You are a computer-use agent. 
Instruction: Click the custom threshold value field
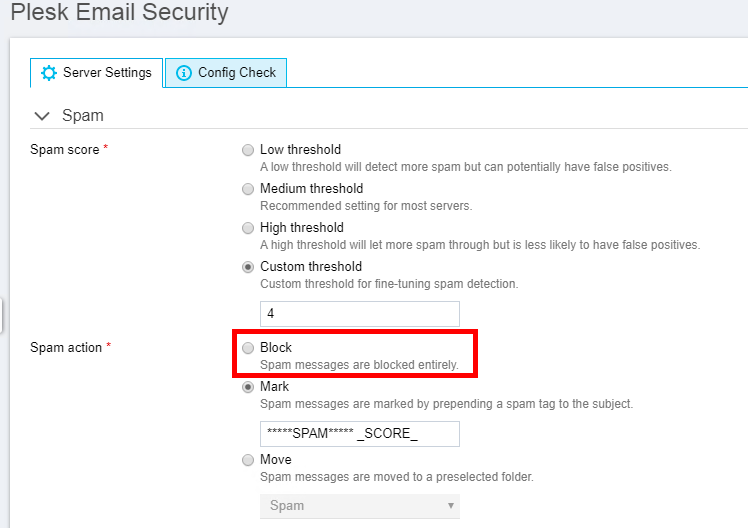pos(359,313)
